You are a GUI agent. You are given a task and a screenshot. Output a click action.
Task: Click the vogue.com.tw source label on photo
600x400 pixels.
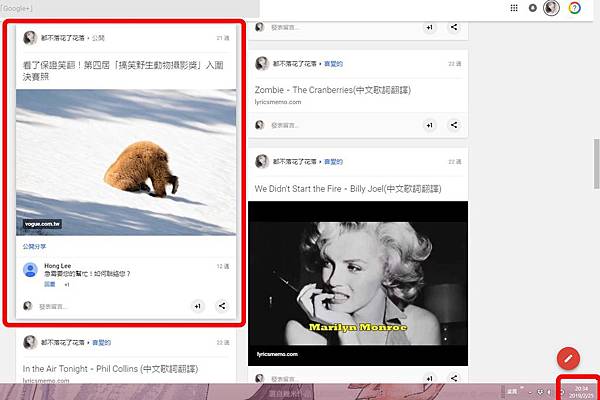42,224
